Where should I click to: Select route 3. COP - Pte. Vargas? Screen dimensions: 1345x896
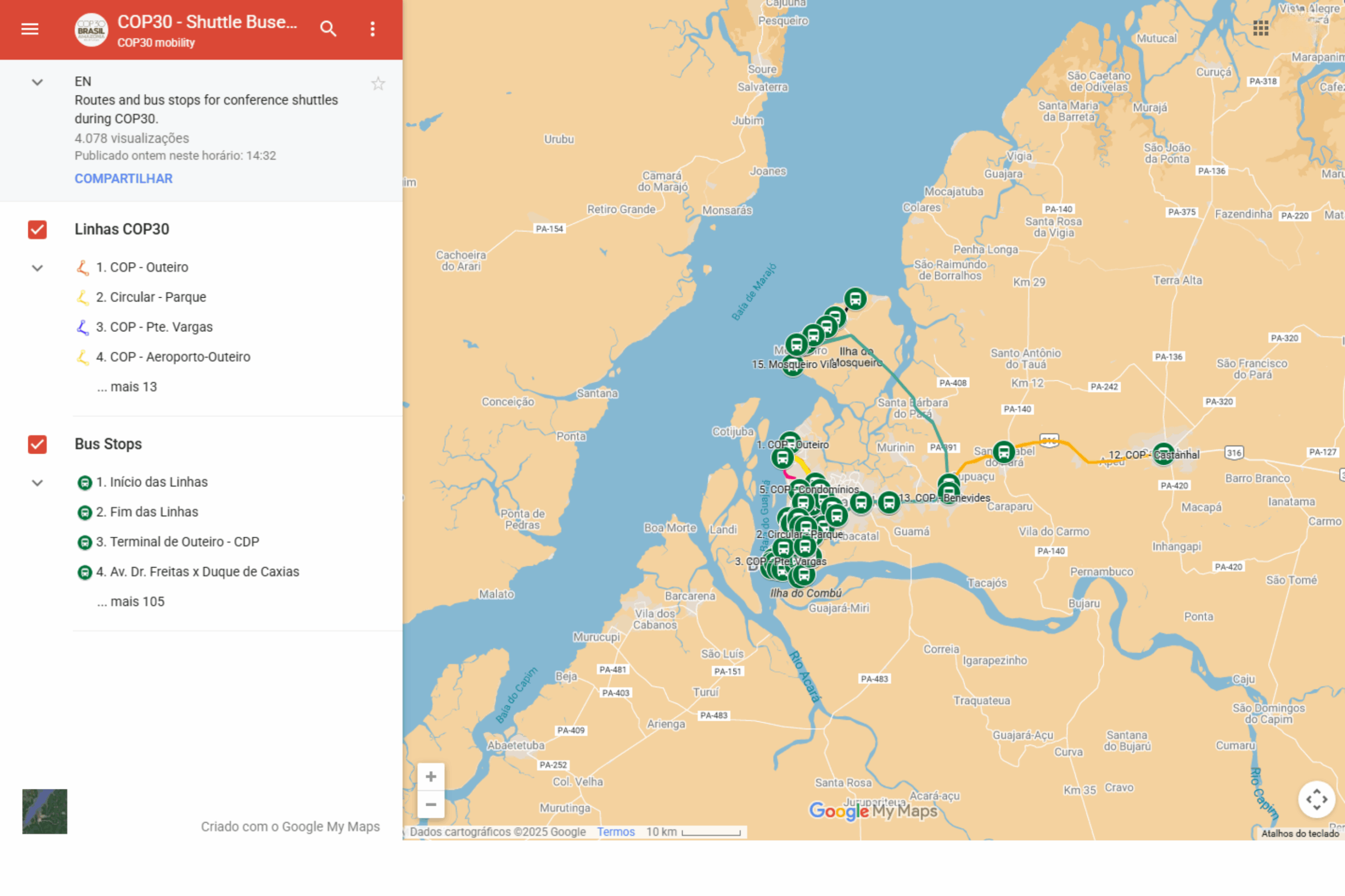click(154, 327)
